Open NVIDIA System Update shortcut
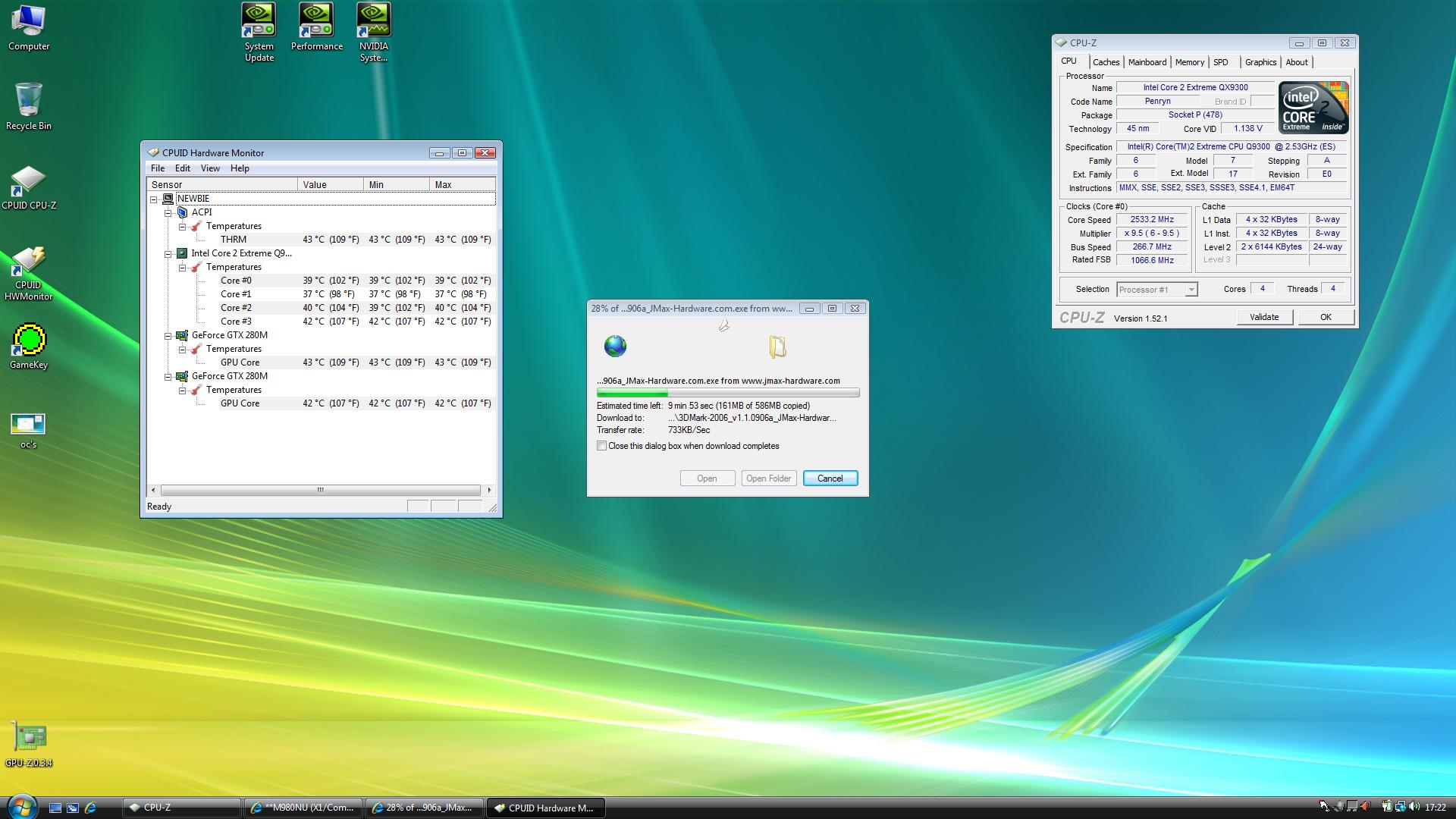The image size is (1456, 819). click(x=259, y=32)
